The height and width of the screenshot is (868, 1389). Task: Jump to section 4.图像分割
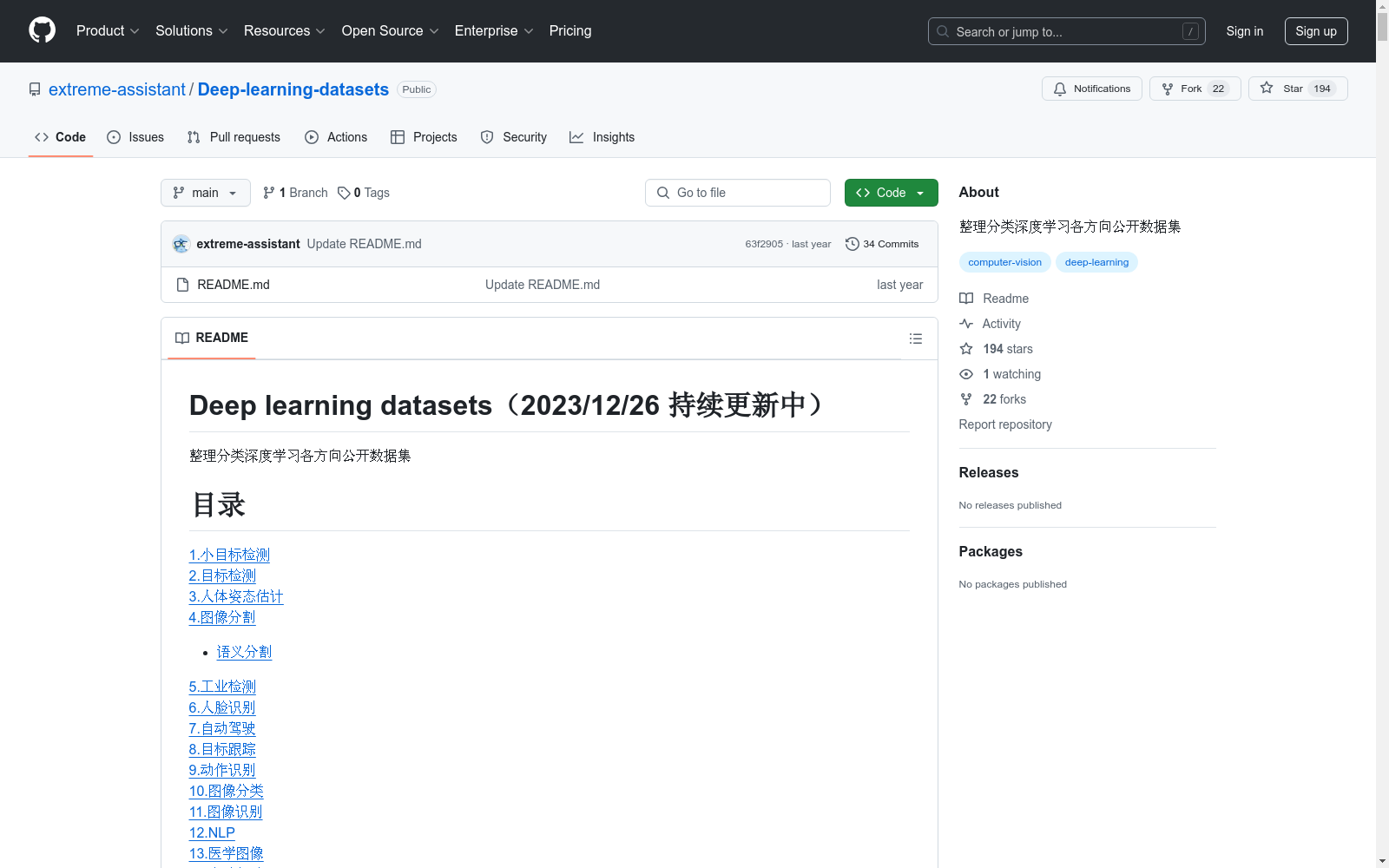click(x=222, y=617)
